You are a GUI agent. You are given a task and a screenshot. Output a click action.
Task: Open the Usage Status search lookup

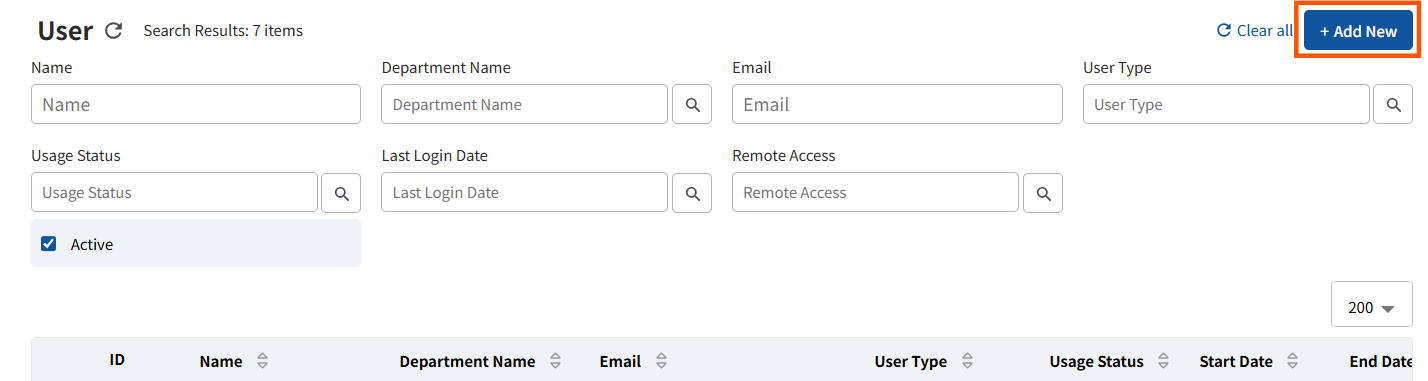341,193
